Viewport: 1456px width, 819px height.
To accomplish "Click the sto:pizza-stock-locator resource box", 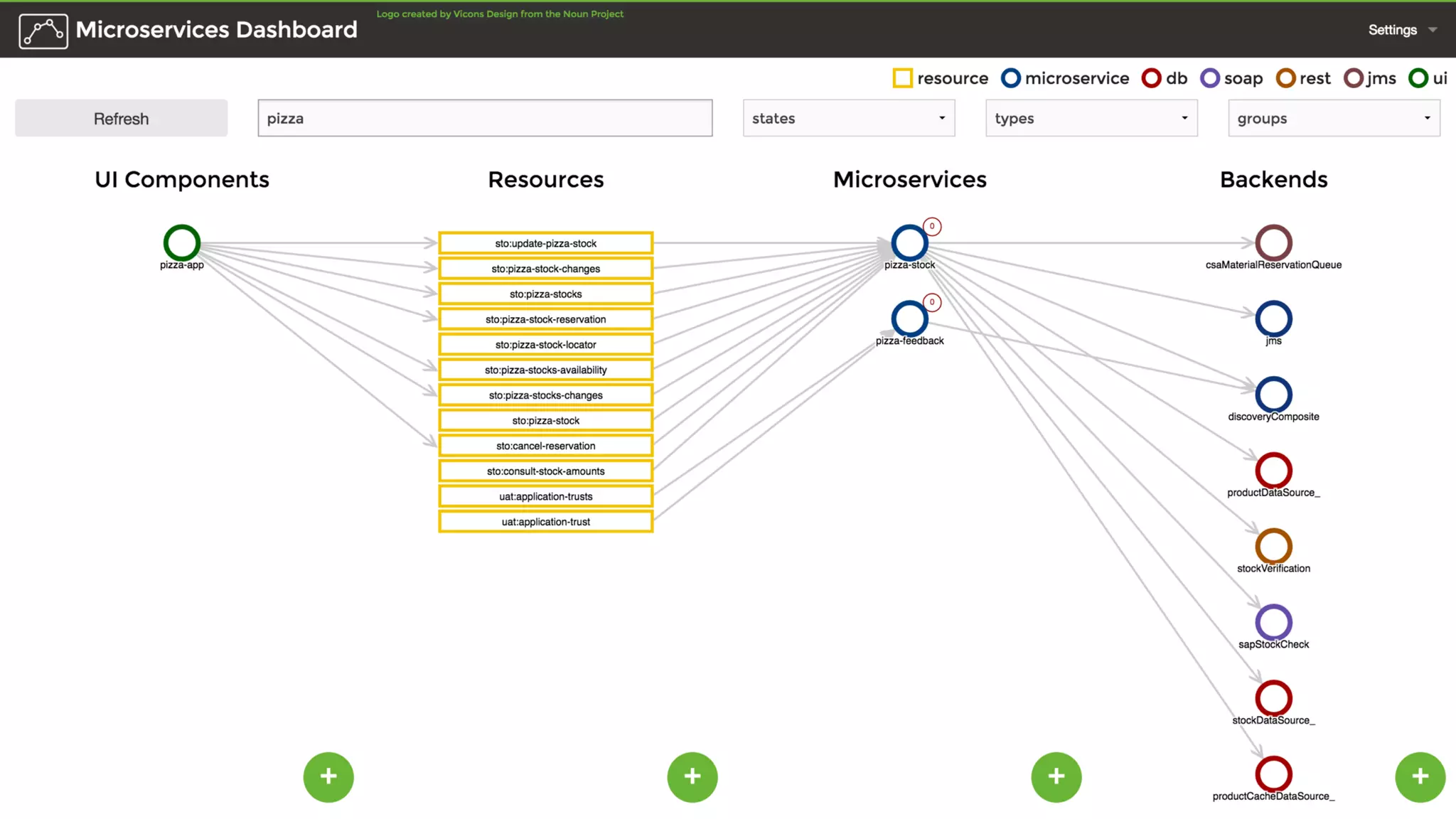I will click(545, 345).
